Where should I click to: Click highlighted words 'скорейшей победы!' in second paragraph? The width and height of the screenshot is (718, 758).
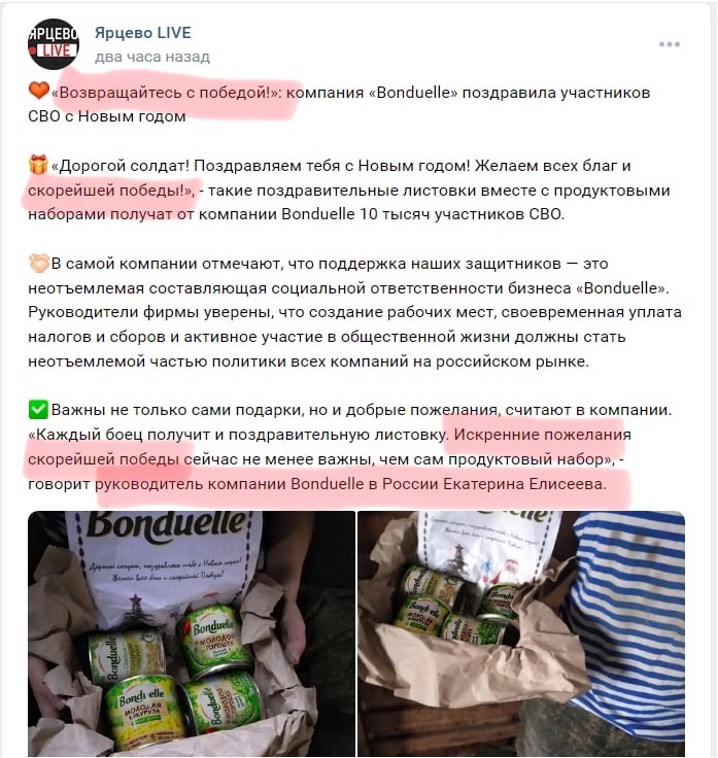[x=111, y=190]
